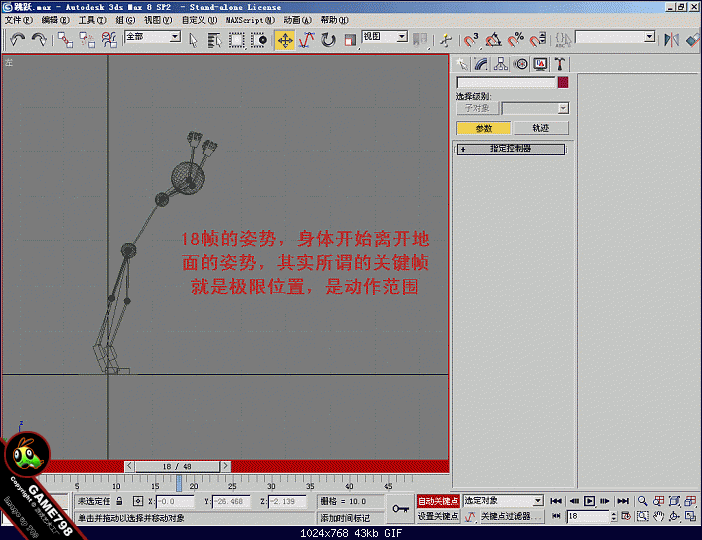Switch to the Display panel tab
702x540 pixels.
(x=540, y=64)
